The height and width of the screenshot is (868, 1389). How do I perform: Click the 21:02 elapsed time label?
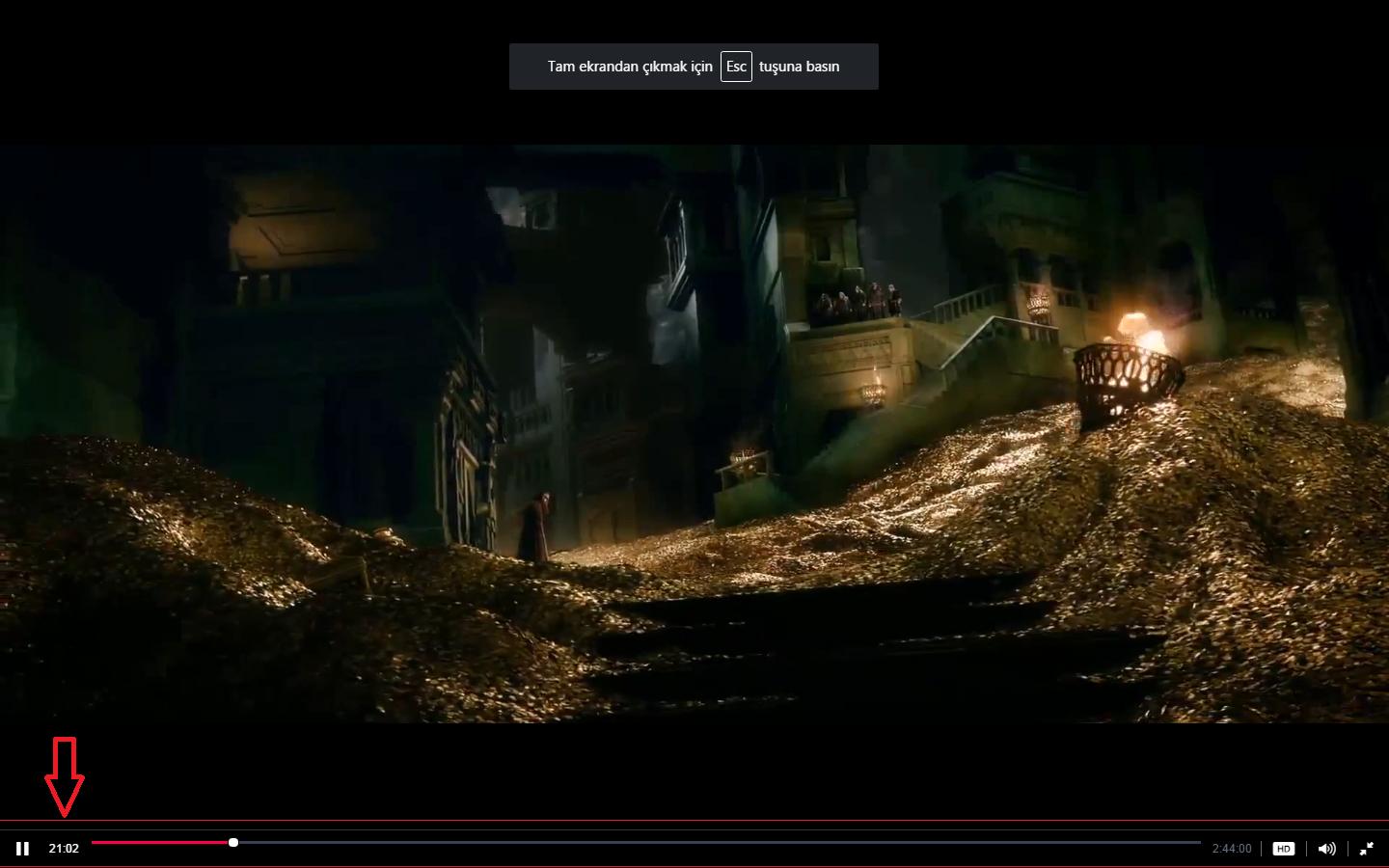pos(64,849)
